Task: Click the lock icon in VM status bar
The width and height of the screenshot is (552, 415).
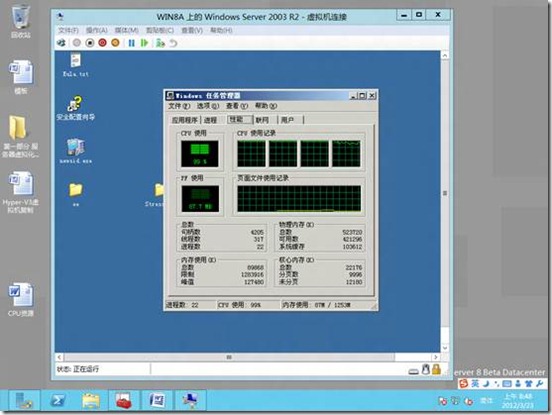Action: [x=437, y=369]
